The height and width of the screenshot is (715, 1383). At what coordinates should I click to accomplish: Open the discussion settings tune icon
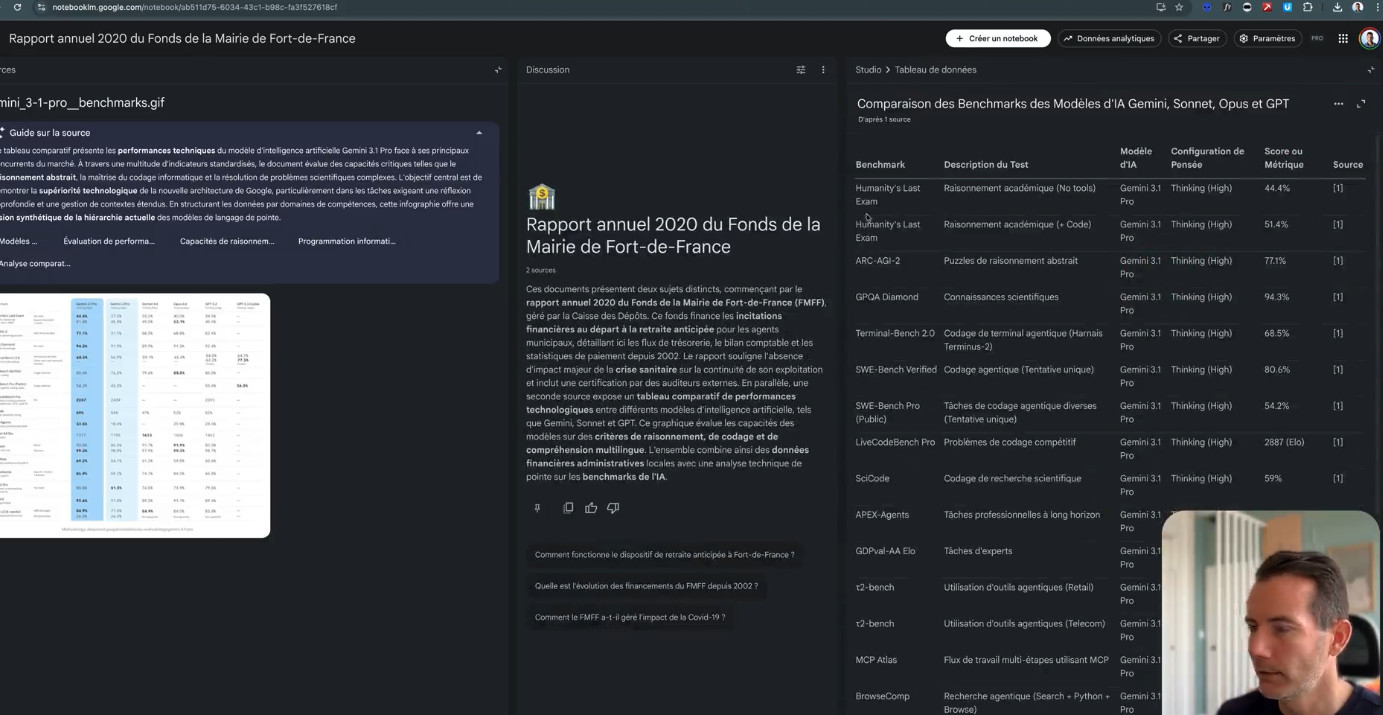pos(800,70)
